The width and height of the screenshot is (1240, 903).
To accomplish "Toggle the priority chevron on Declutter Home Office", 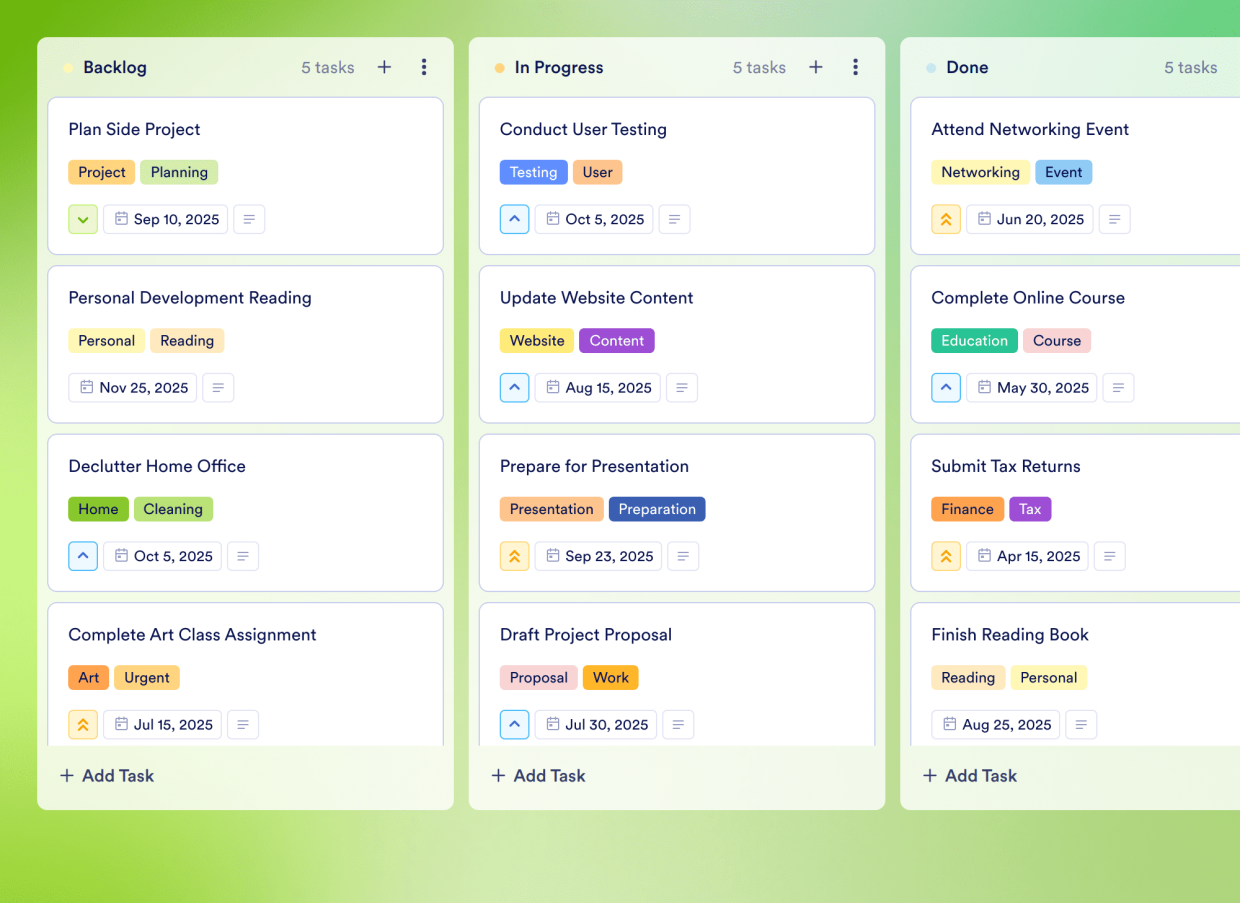I will click(x=83, y=556).
